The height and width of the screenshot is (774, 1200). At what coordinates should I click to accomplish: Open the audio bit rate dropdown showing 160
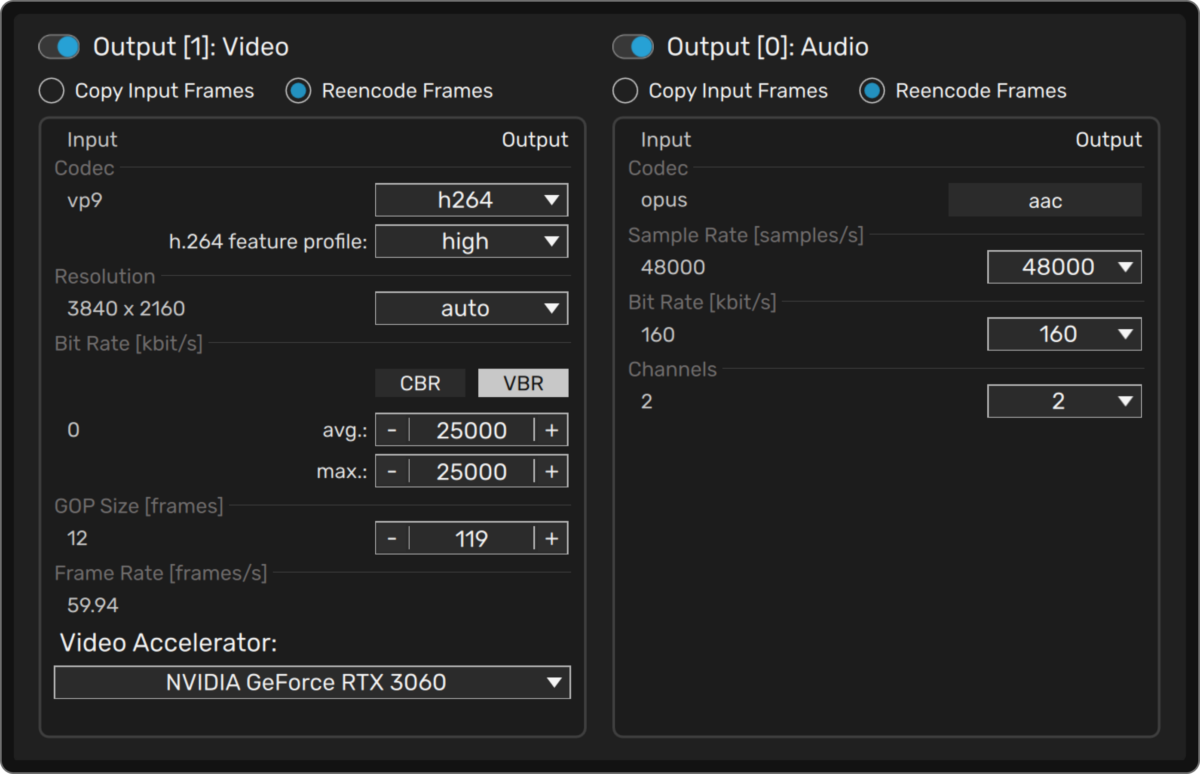[1064, 333]
